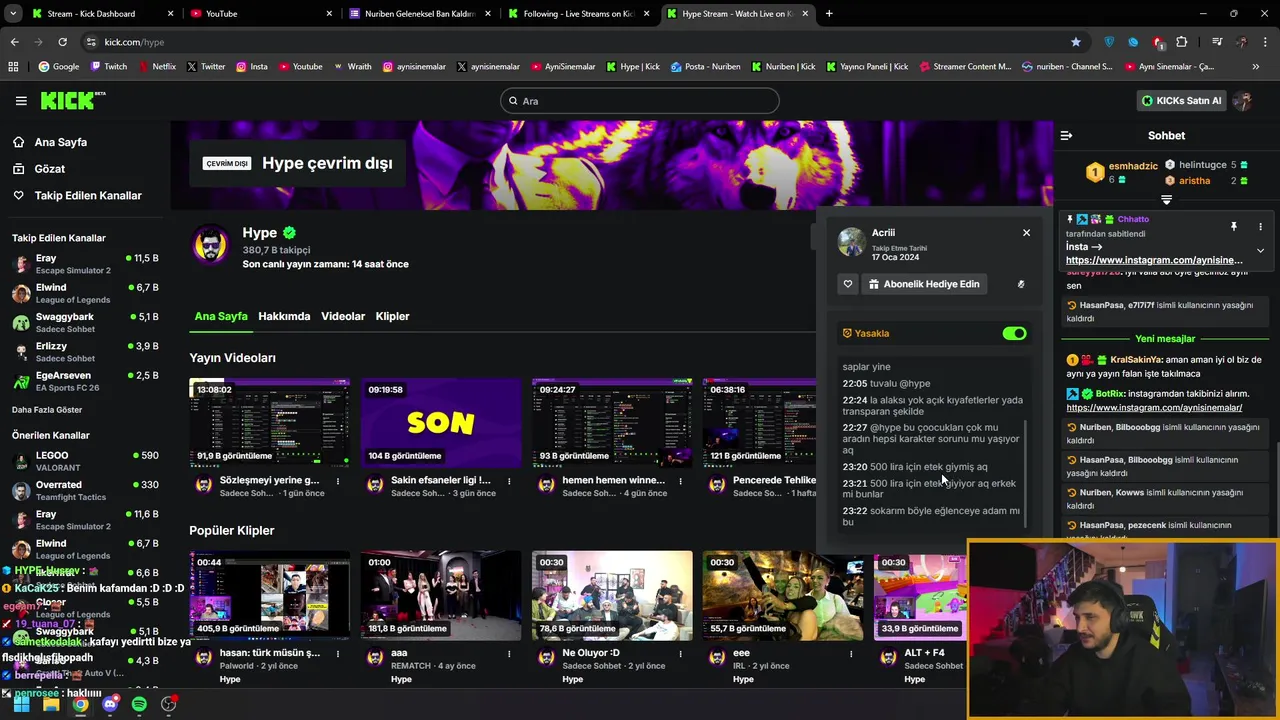Switch to Following - Live Streams tab
The height and width of the screenshot is (720, 1280).
pos(578,14)
